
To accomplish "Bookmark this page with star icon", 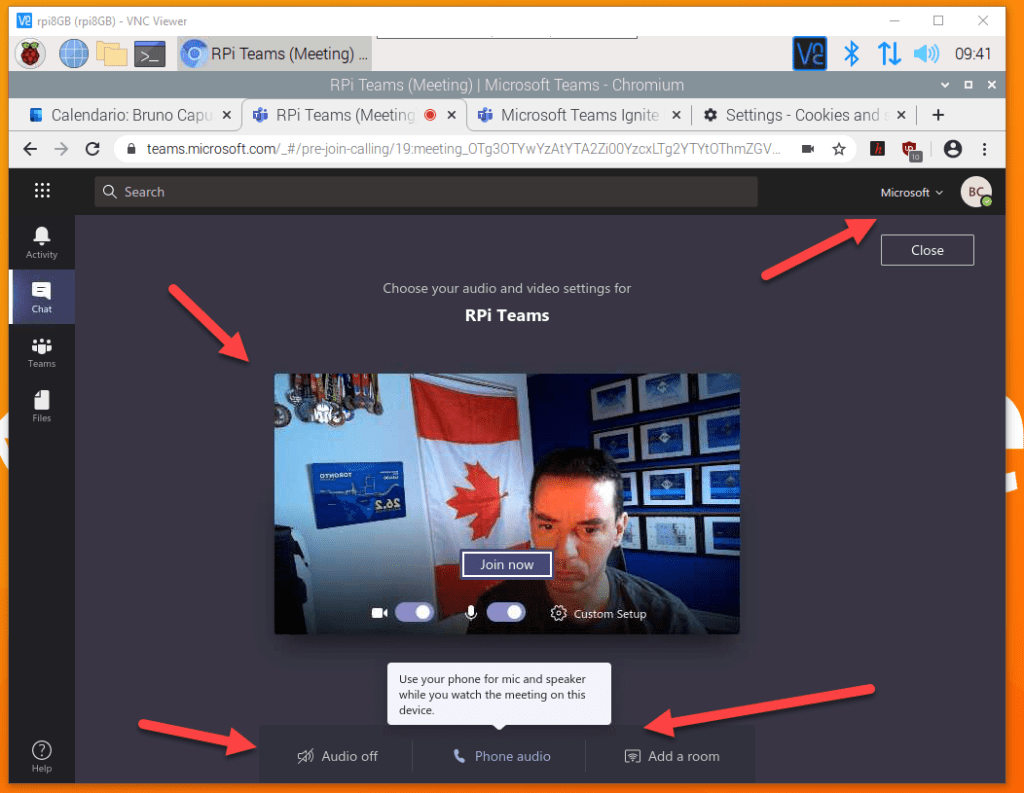I will coord(839,149).
